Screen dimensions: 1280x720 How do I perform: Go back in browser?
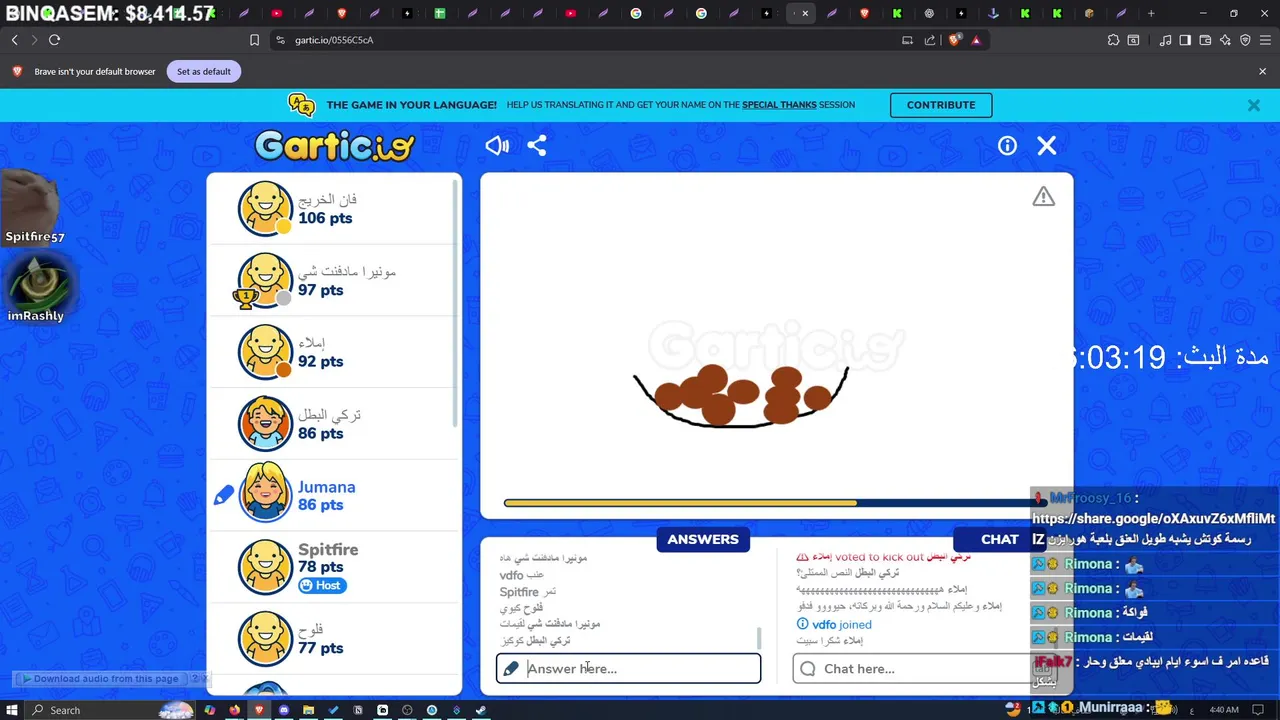tap(15, 40)
